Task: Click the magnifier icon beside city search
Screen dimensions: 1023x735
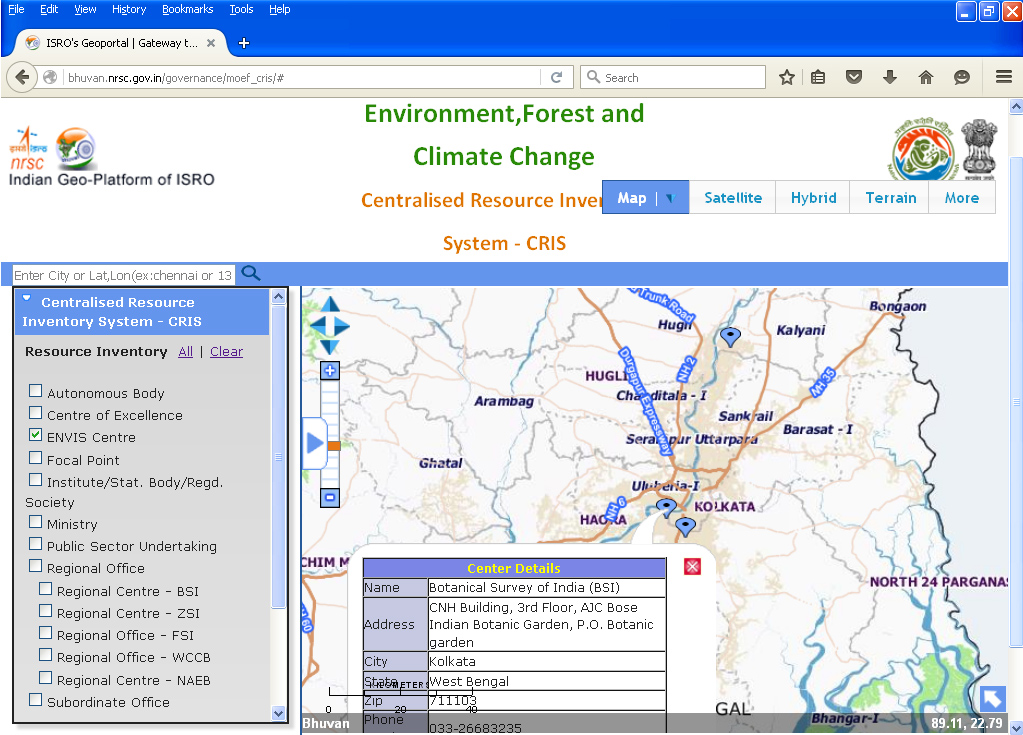Action: pyautogui.click(x=251, y=273)
